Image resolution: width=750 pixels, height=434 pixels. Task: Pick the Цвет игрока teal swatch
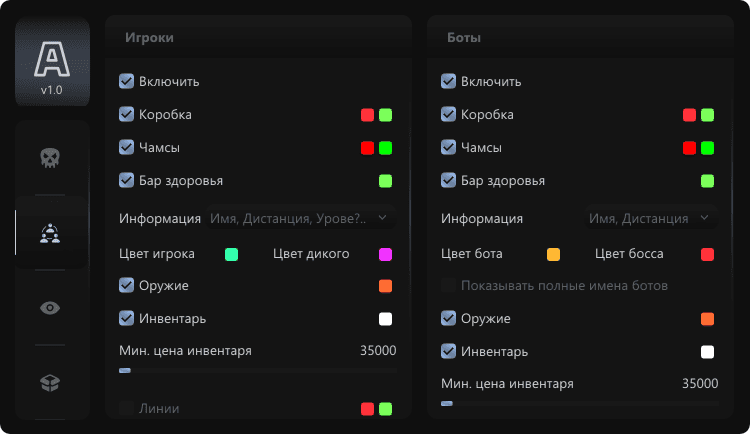point(232,254)
